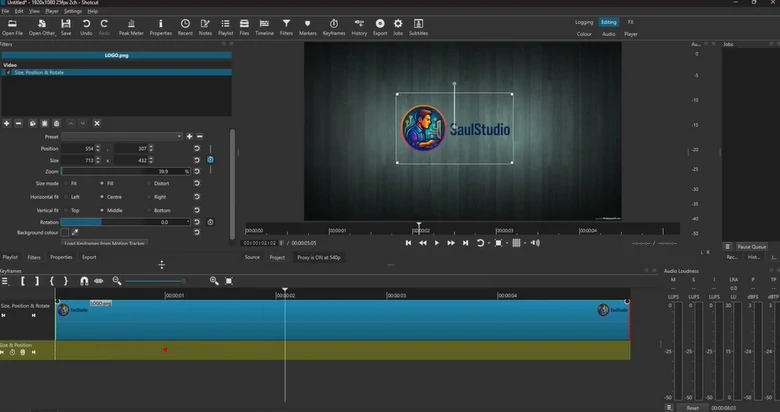The image size is (780, 412).
Task: Reset the Position parameter
Action: pos(197,148)
